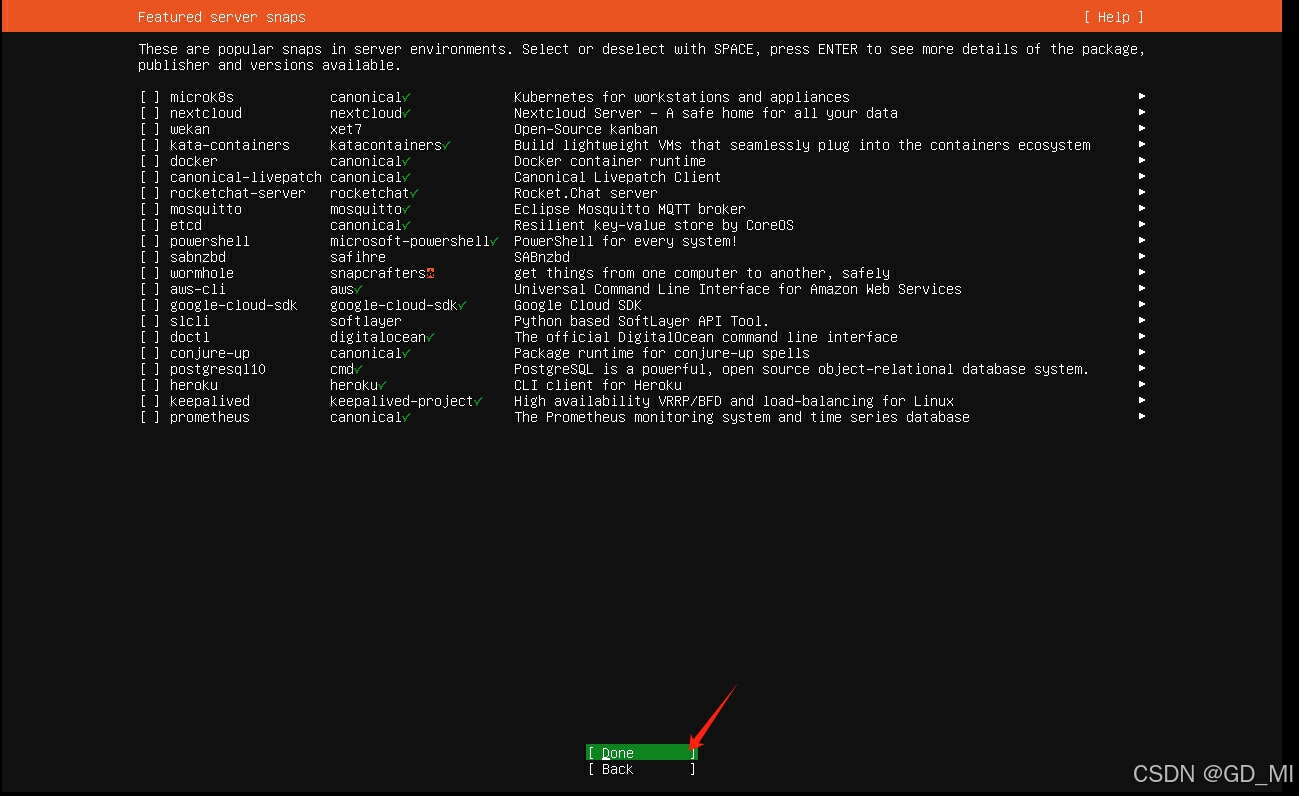
Task: Expand details arrow for microk8s row
Action: pos(1141,96)
